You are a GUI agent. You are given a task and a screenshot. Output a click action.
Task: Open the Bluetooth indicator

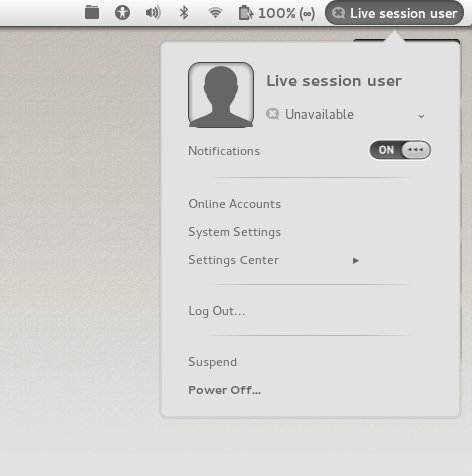184,13
